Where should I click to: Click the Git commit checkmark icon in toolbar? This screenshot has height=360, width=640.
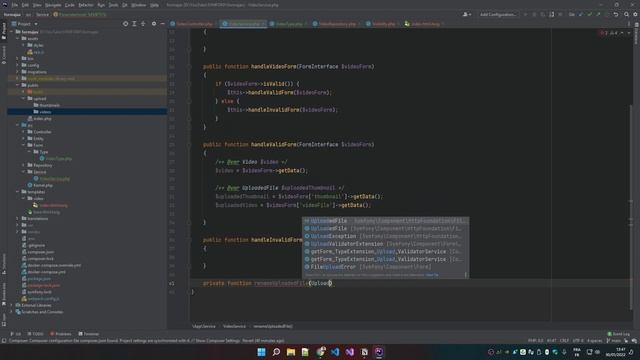tap(589, 14)
